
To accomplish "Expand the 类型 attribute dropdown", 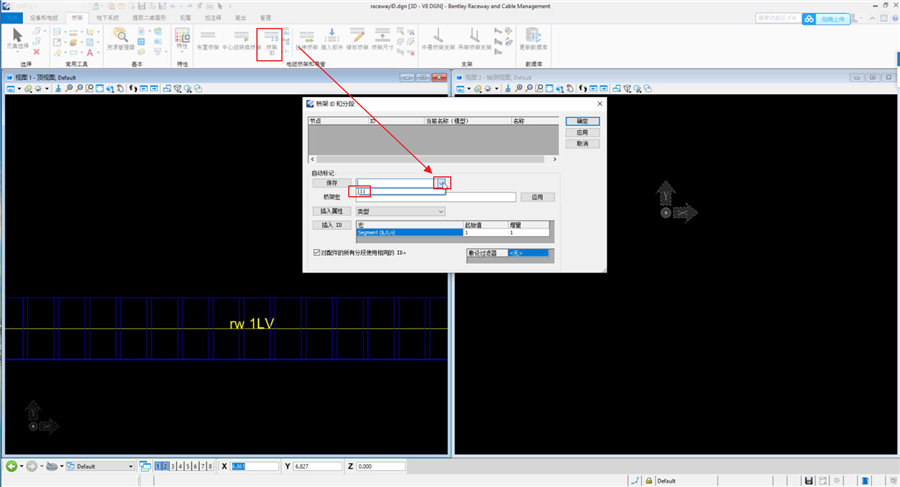I will pos(441,212).
